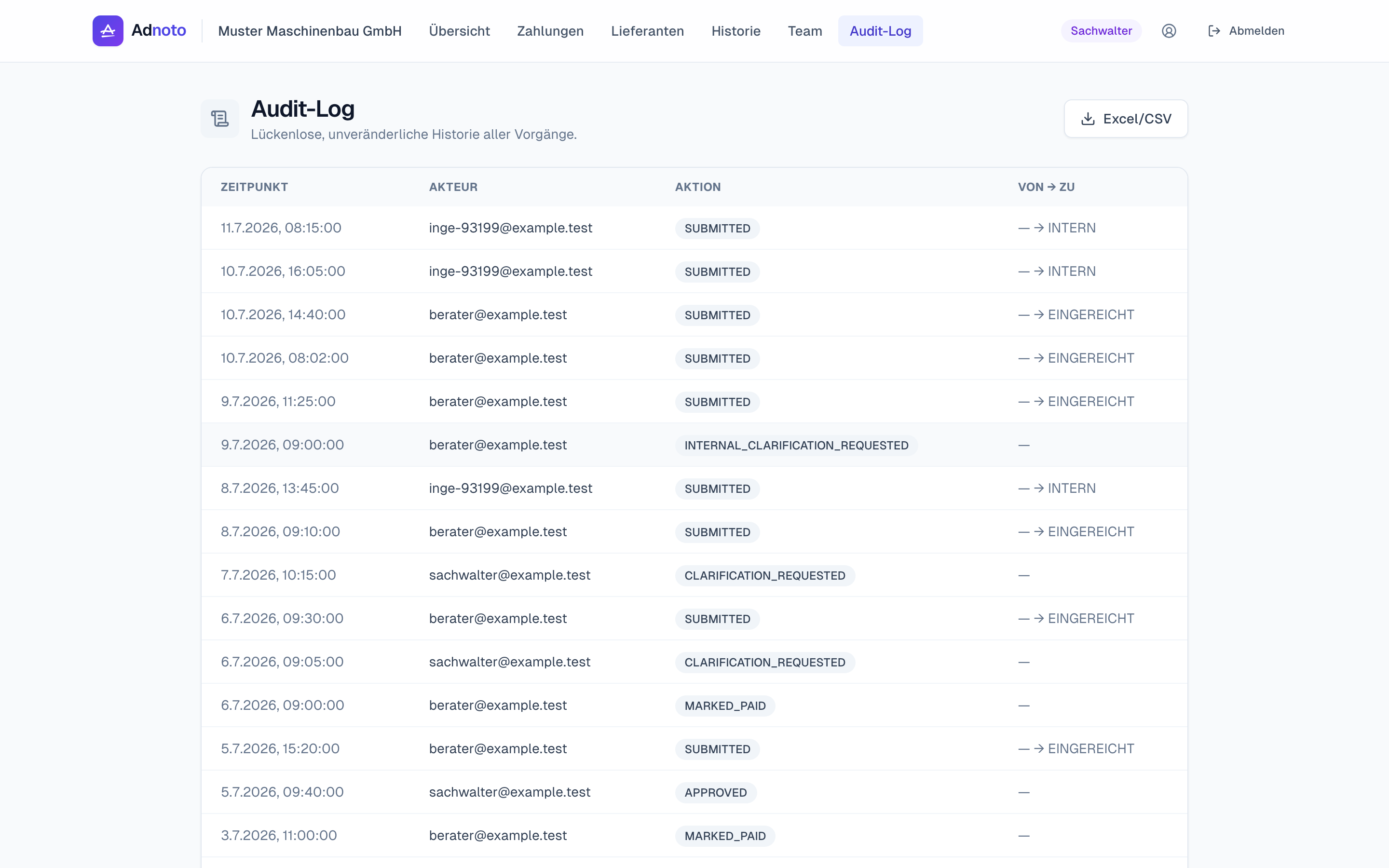Viewport: 1389px width, 868px height.
Task: Click '— → EINGEREICHT' in the 8.7.2026, 09:10:00 row
Action: tap(1076, 531)
